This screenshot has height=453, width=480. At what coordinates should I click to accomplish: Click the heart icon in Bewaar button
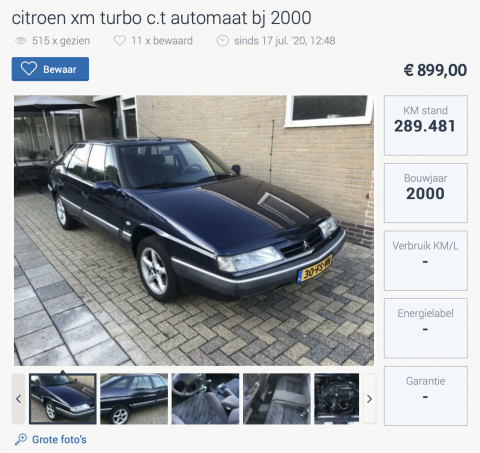click(29, 69)
